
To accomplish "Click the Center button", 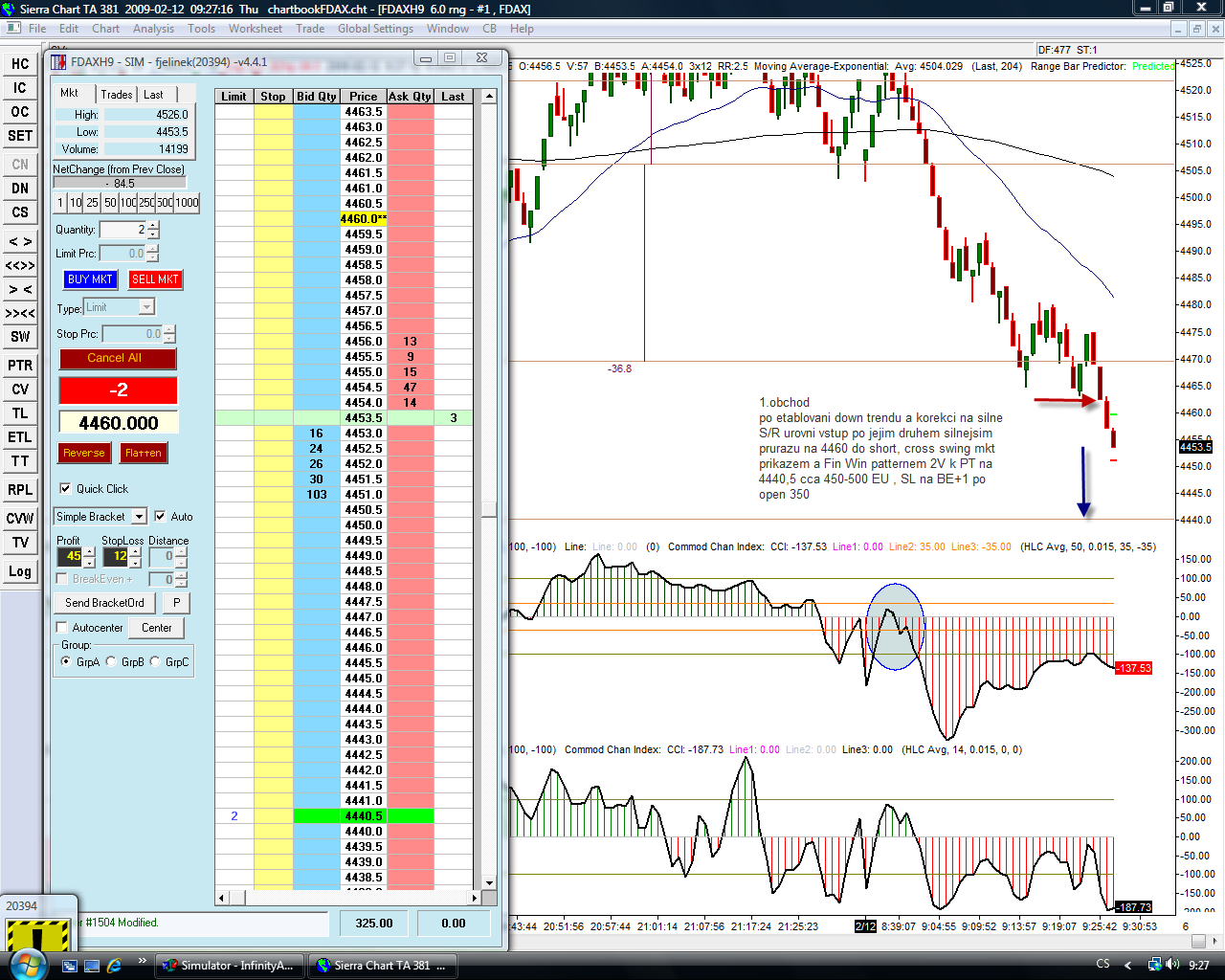I will click(157, 628).
